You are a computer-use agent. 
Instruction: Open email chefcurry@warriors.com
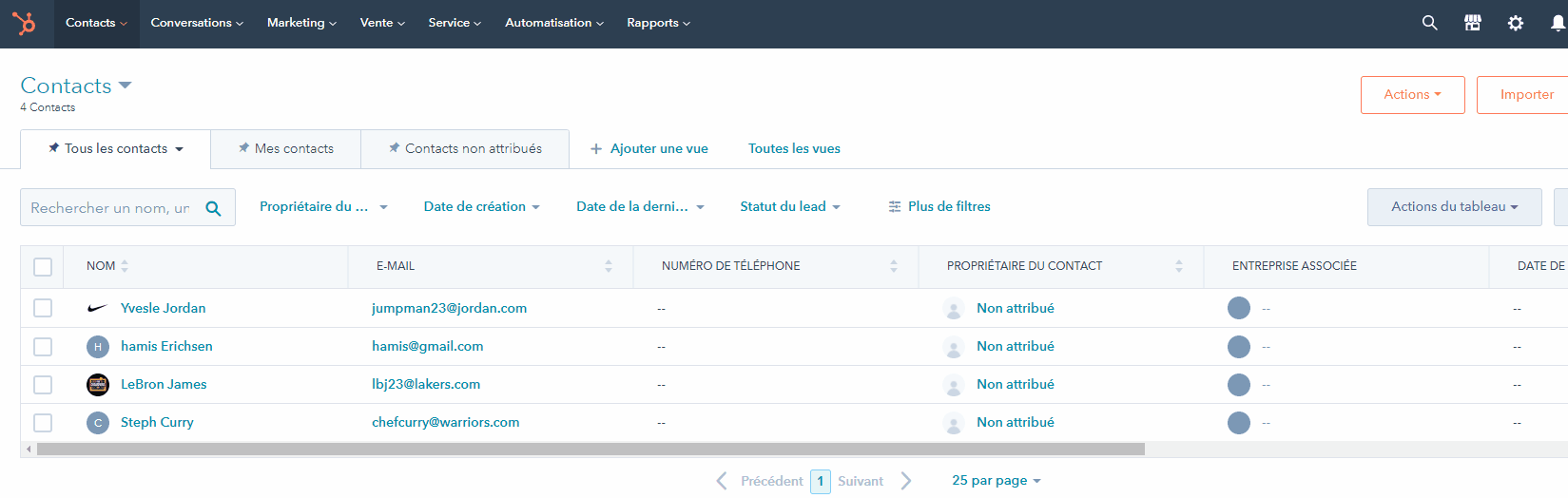click(x=445, y=423)
